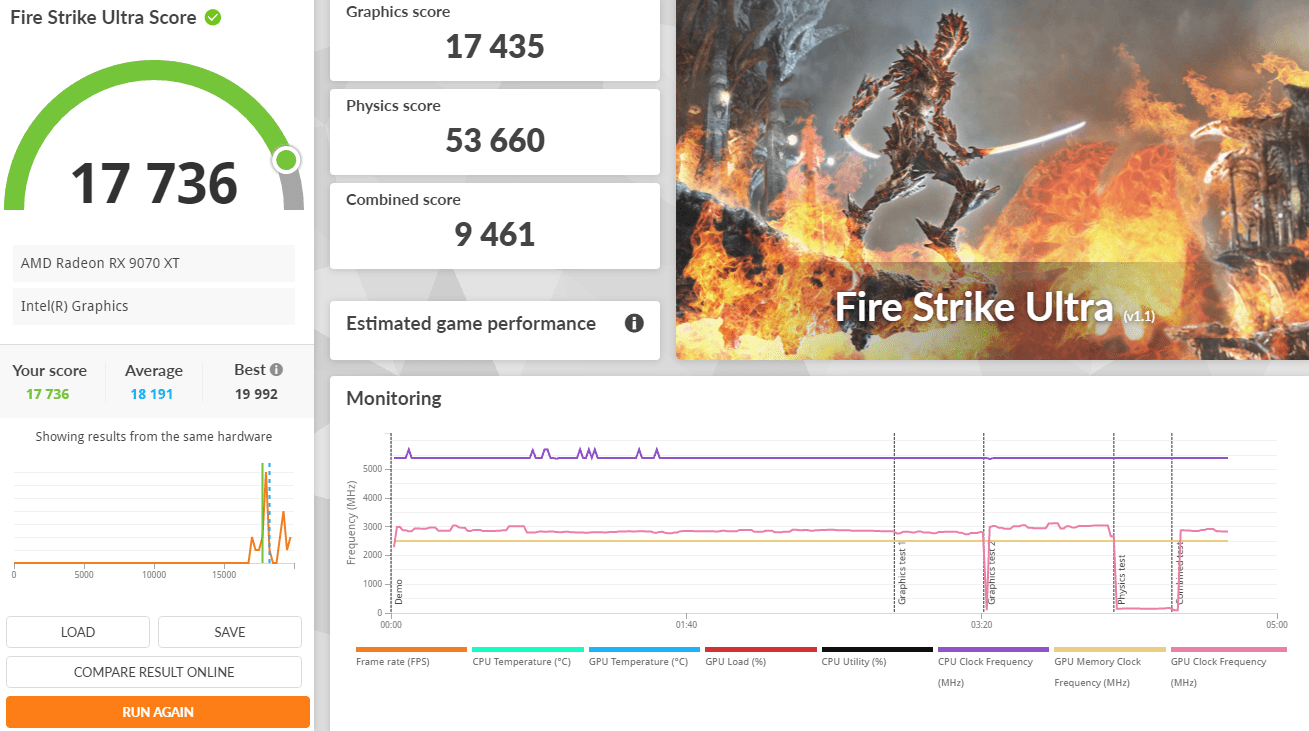The width and height of the screenshot is (1309, 731).
Task: Click the Graphics score value 17 435
Action: (495, 46)
